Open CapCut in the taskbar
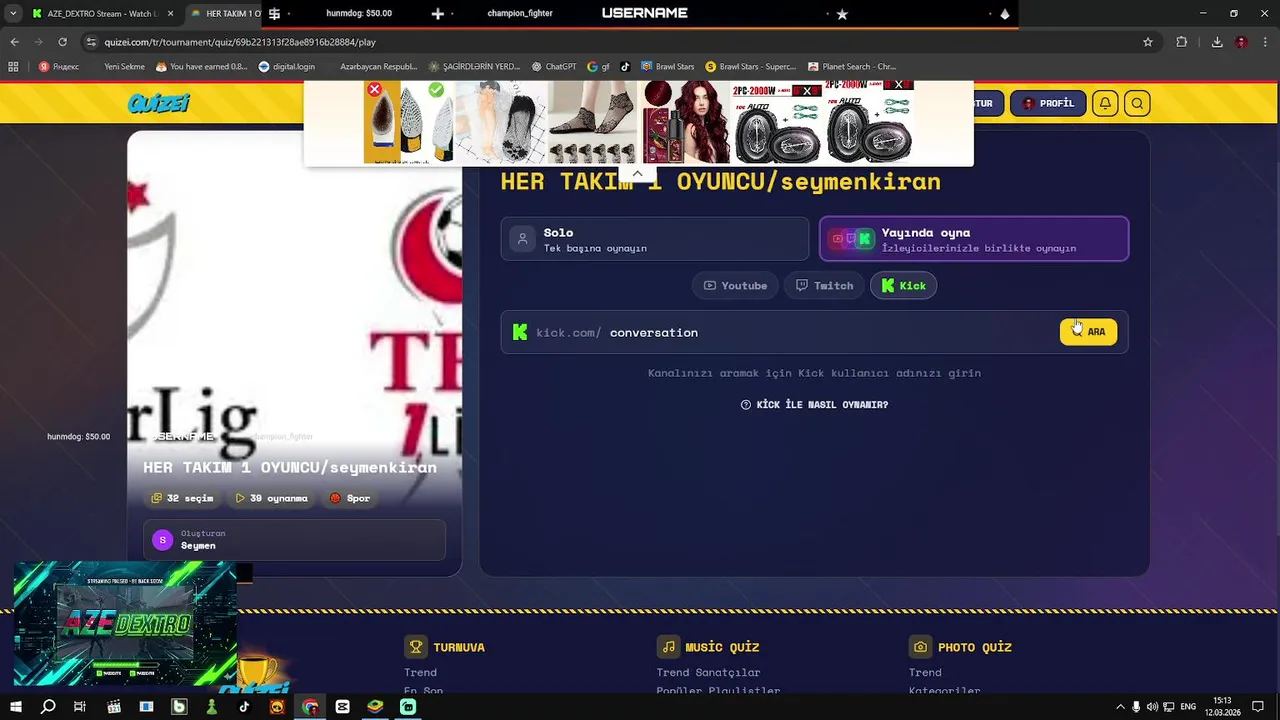This screenshot has width=1280, height=720. coord(342,707)
